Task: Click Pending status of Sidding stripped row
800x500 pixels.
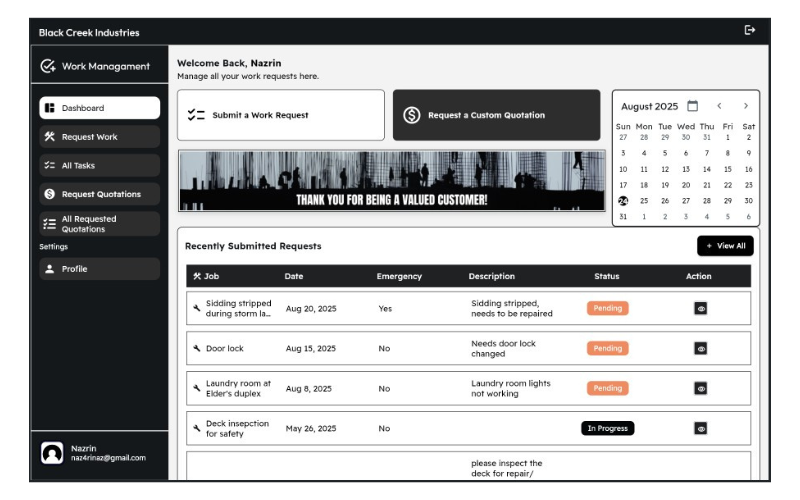Action: (608, 308)
